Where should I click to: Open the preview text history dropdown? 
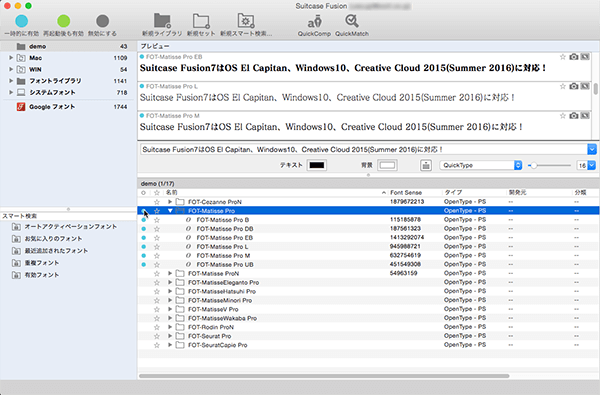[592, 149]
